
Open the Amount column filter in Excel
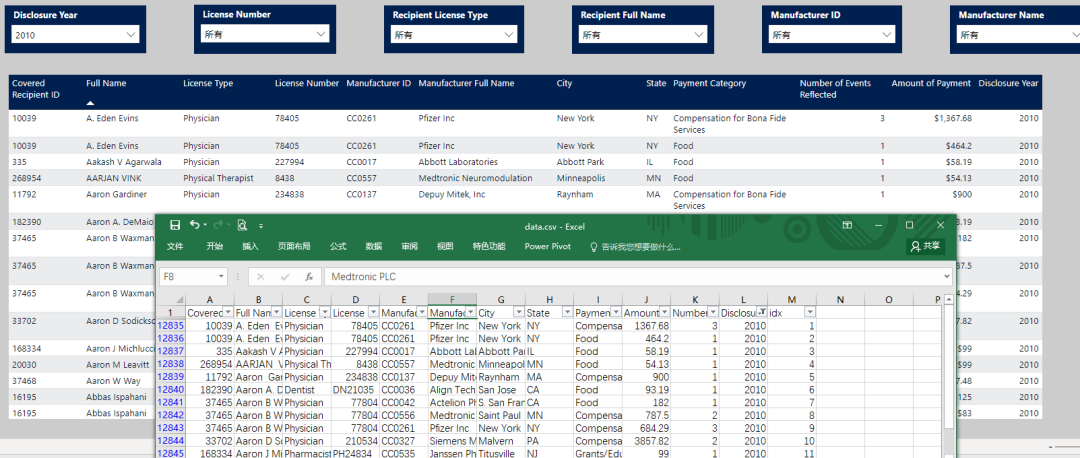click(665, 313)
